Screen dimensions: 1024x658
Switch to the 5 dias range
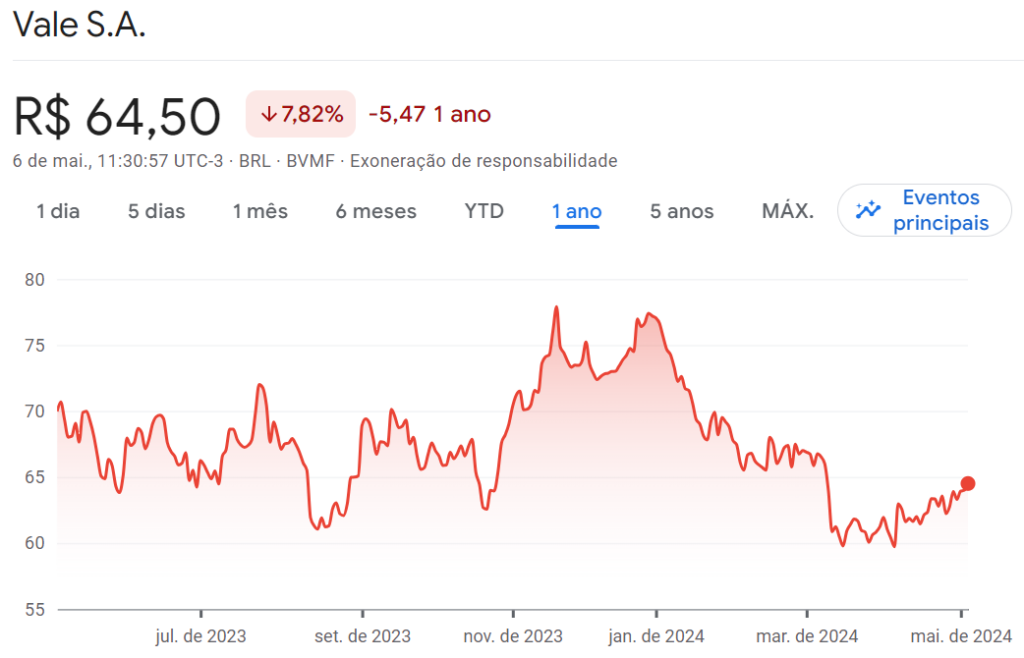click(156, 212)
